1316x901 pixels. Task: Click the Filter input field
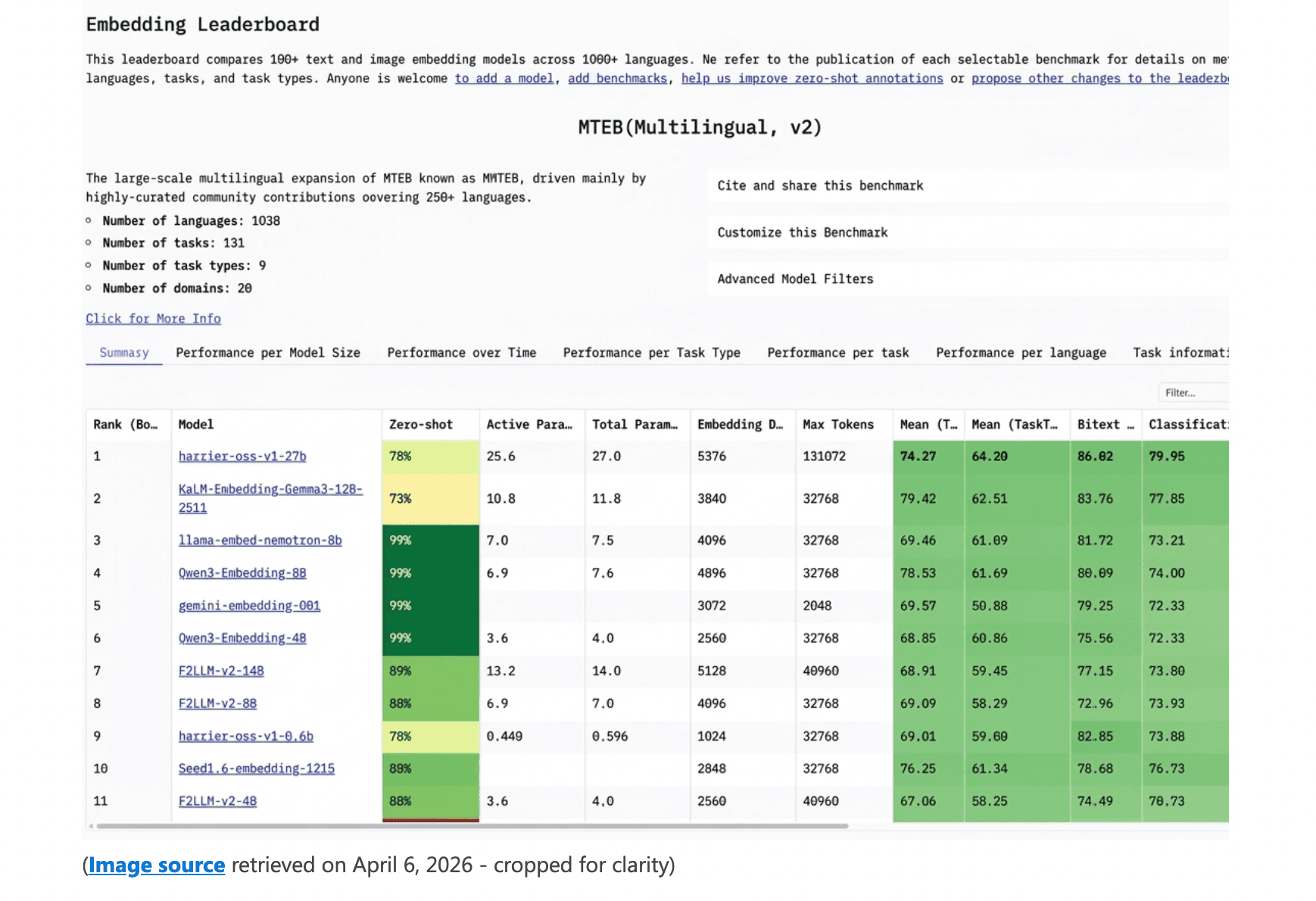click(1193, 392)
